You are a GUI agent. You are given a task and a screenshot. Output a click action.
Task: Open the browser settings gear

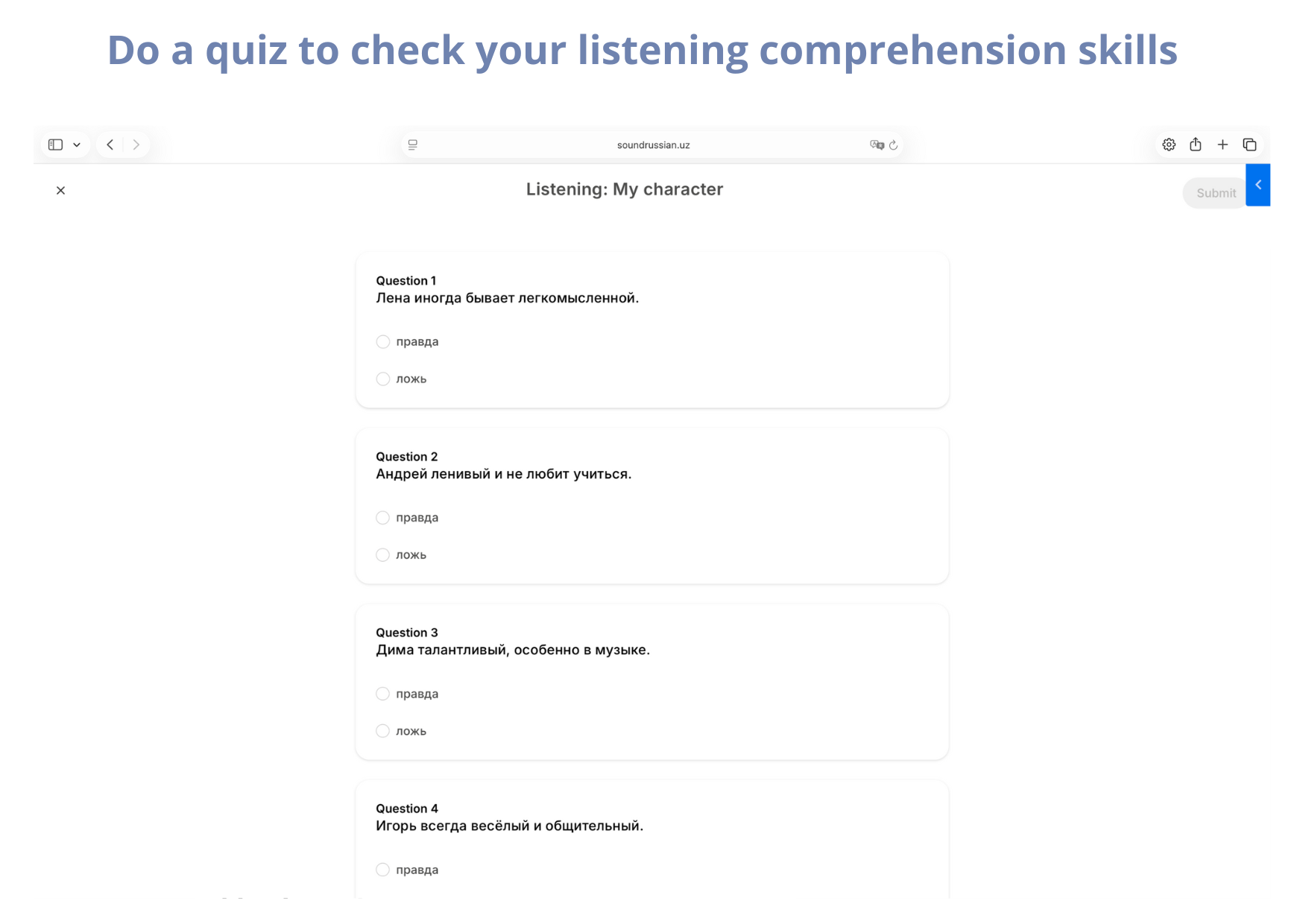pyautogui.click(x=1169, y=145)
